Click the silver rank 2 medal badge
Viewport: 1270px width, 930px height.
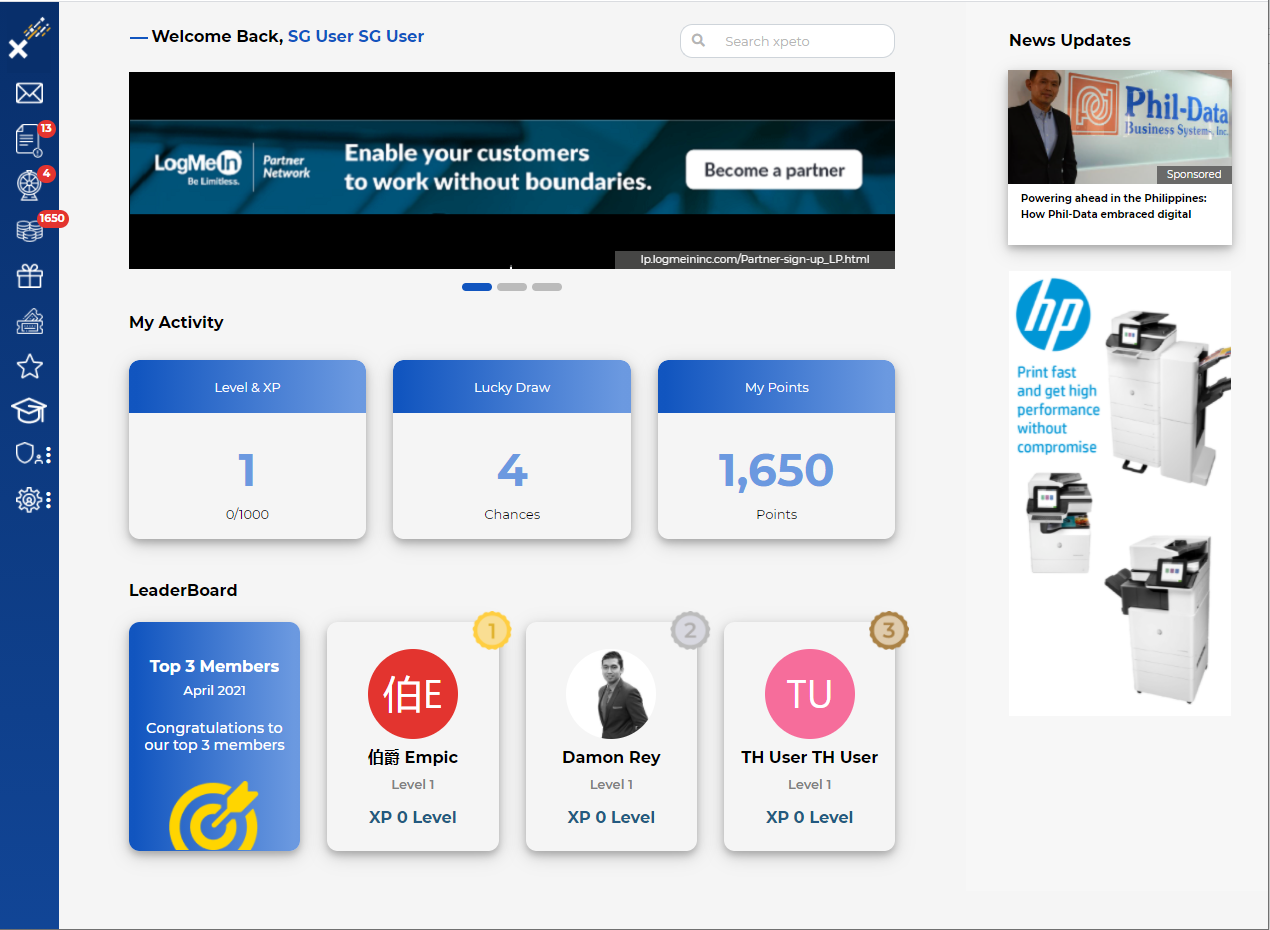690,631
